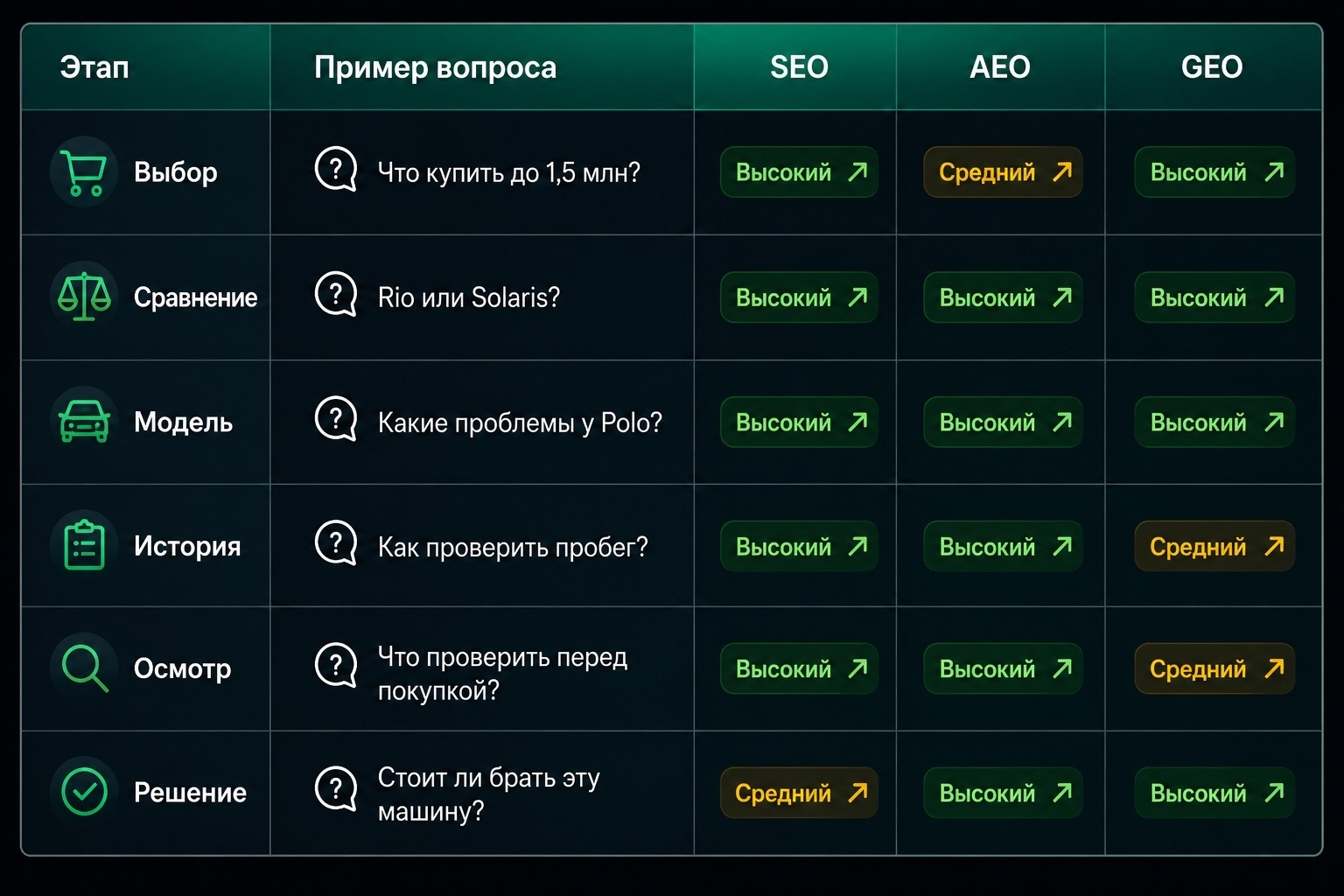Click the Высокий AEO badge in Модель row
The height and width of the screenshot is (896, 1344).
tap(1003, 423)
